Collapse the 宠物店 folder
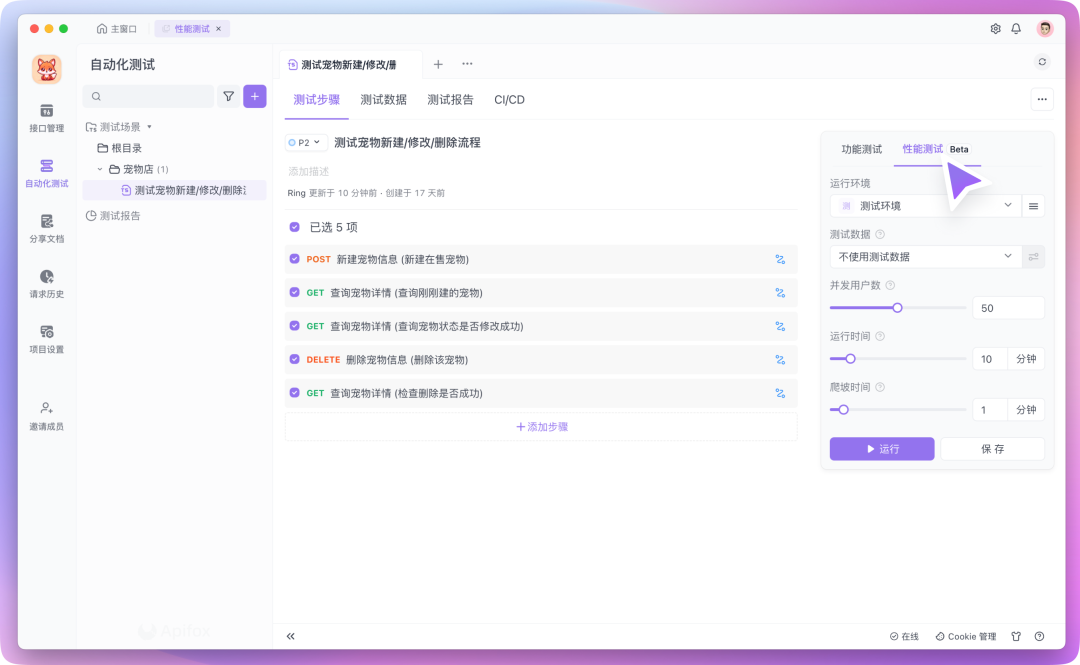Viewport: 1080px width, 665px height. point(100,169)
